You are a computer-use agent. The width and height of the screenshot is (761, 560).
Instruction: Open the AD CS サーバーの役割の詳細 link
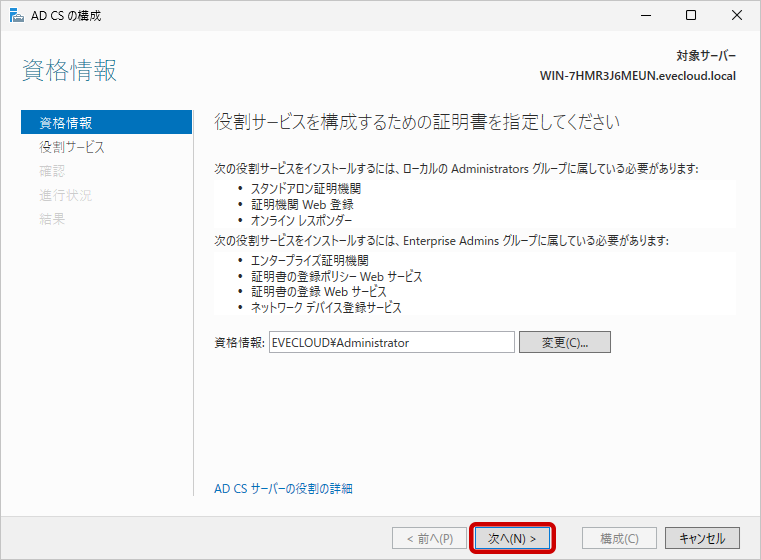click(283, 489)
